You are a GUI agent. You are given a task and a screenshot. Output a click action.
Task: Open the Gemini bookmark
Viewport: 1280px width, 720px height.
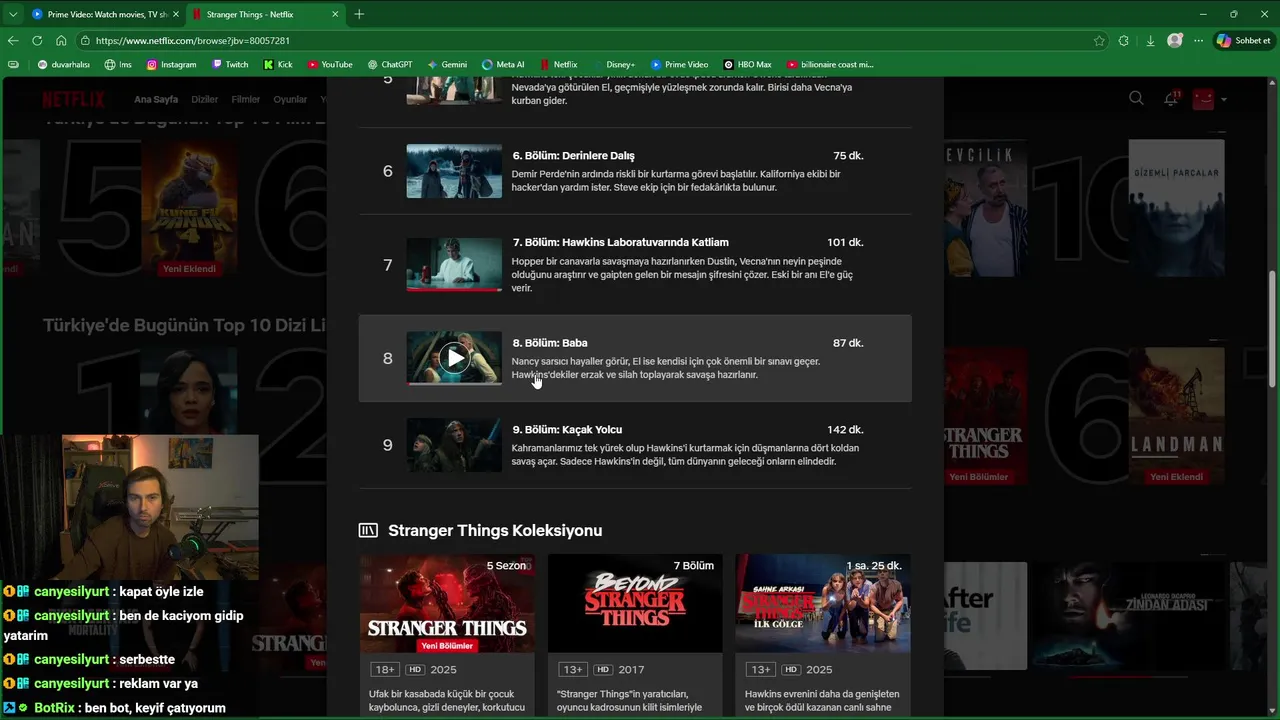(x=447, y=64)
